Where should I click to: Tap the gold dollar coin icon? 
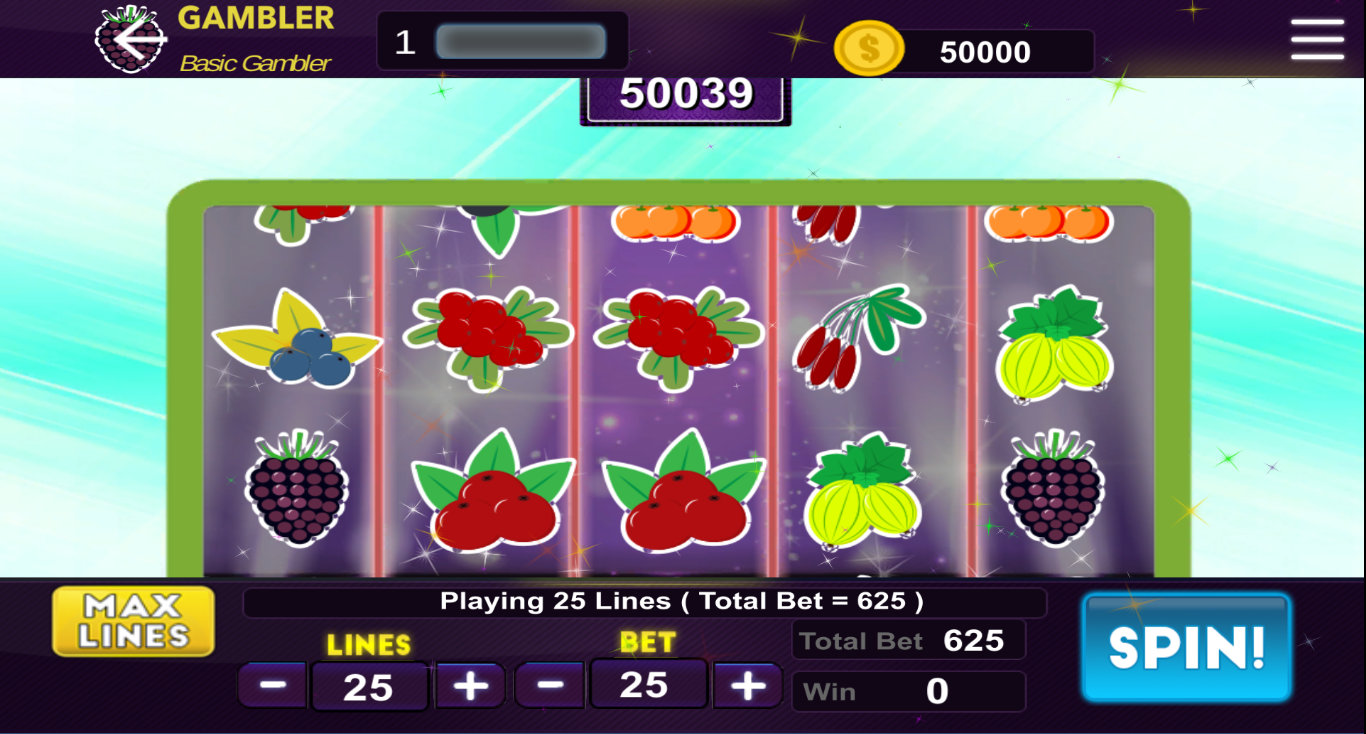click(x=868, y=49)
